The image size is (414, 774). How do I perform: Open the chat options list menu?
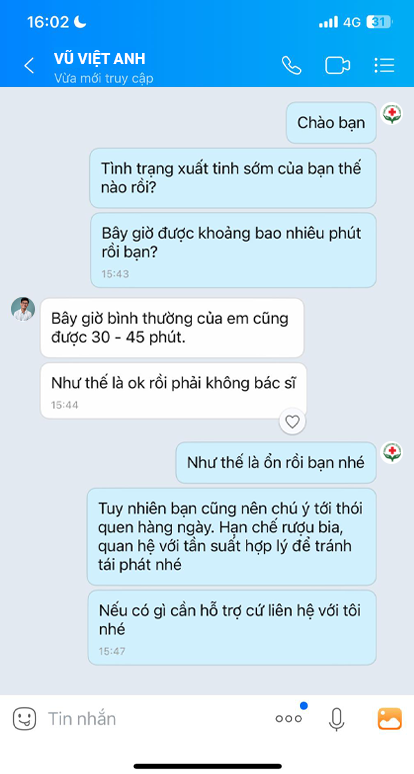(x=384, y=65)
